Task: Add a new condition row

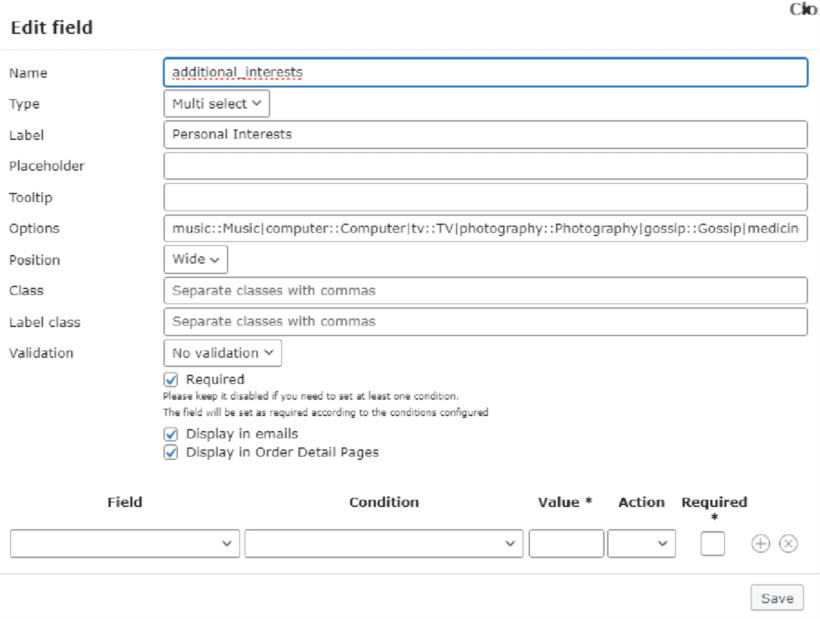Action: coord(760,543)
